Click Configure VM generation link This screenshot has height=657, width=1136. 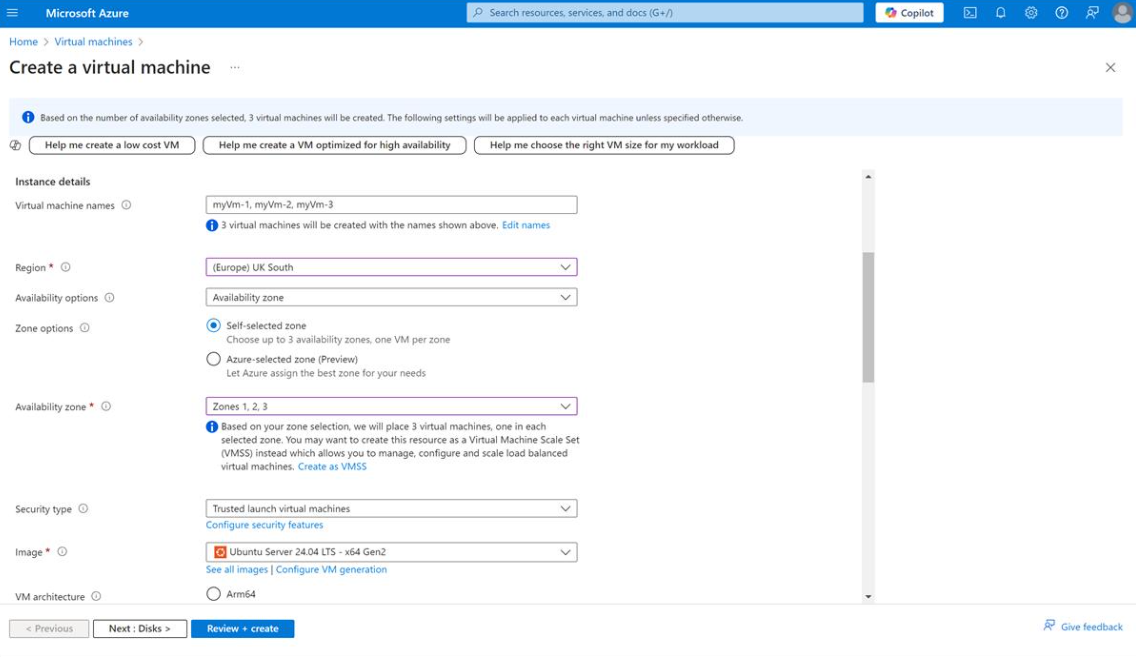pyautogui.click(x=331, y=569)
